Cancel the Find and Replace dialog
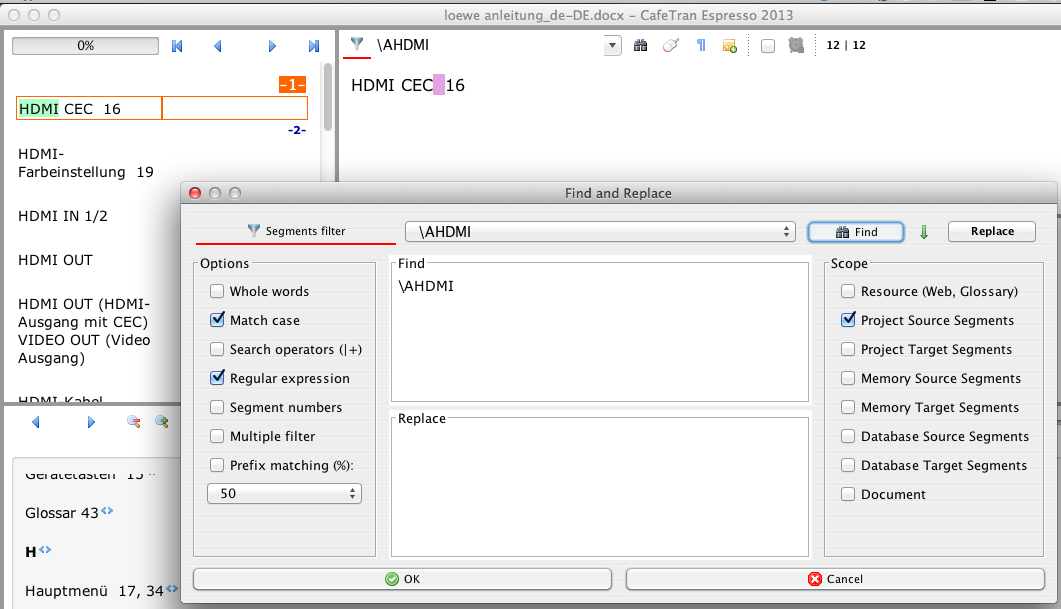 click(x=835, y=579)
